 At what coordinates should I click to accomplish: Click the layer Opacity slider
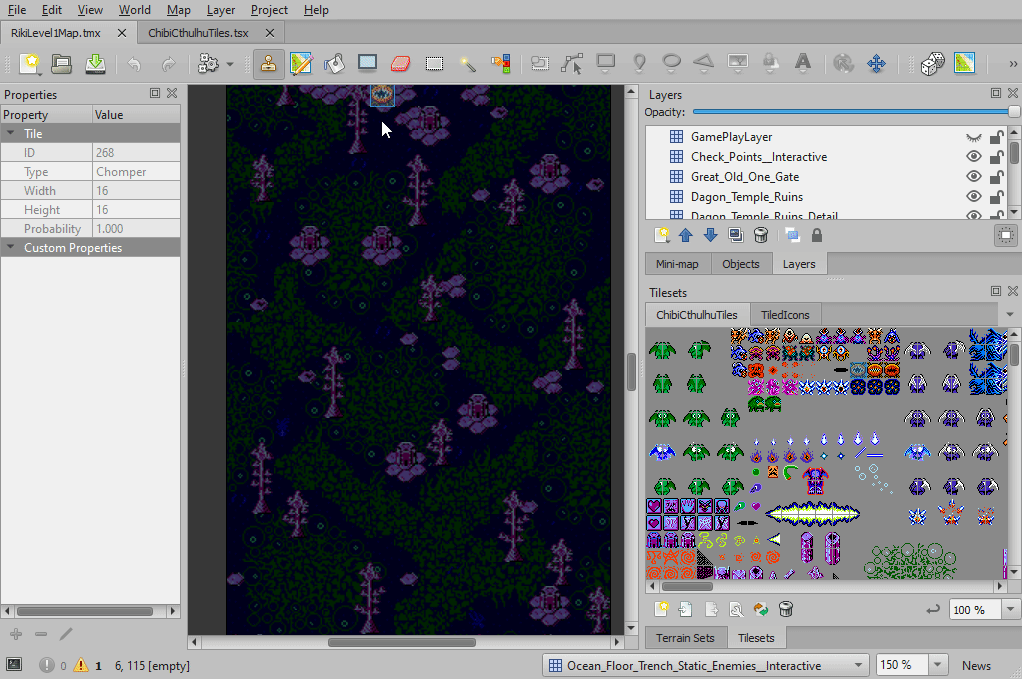pos(850,112)
